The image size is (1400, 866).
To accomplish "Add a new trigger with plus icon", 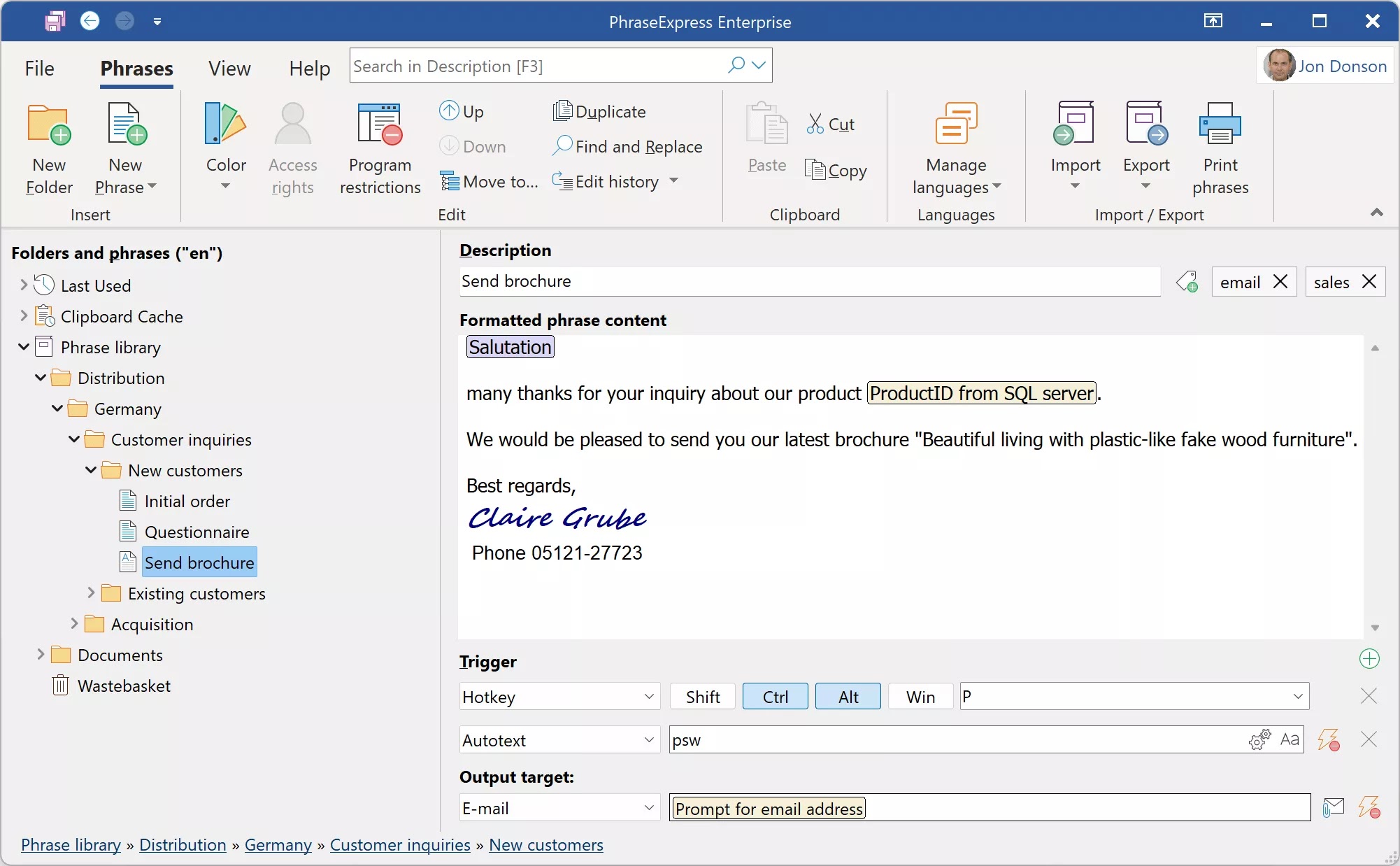I will (x=1369, y=658).
